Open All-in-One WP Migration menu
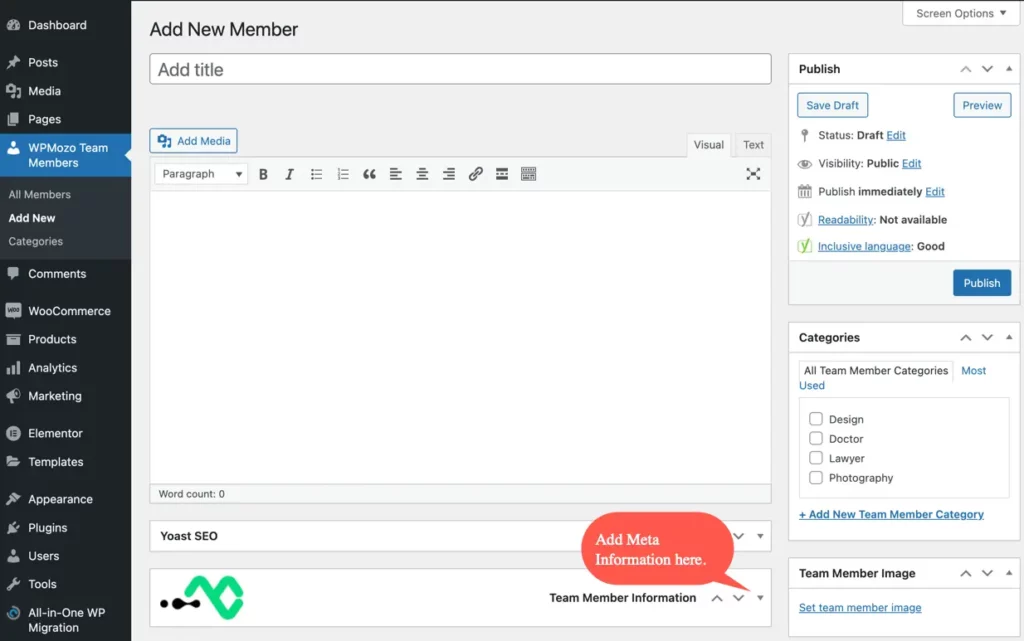Screen dimensions: 1024x641 pyautogui.click(x=65, y=620)
